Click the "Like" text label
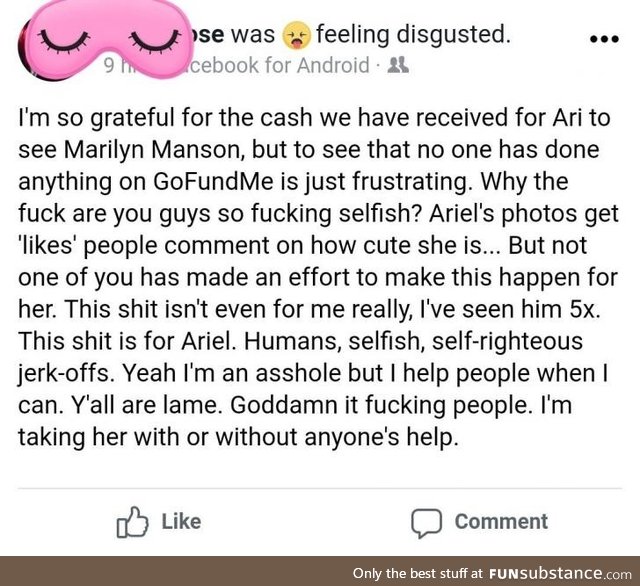The height and width of the screenshot is (586, 640). [181, 522]
